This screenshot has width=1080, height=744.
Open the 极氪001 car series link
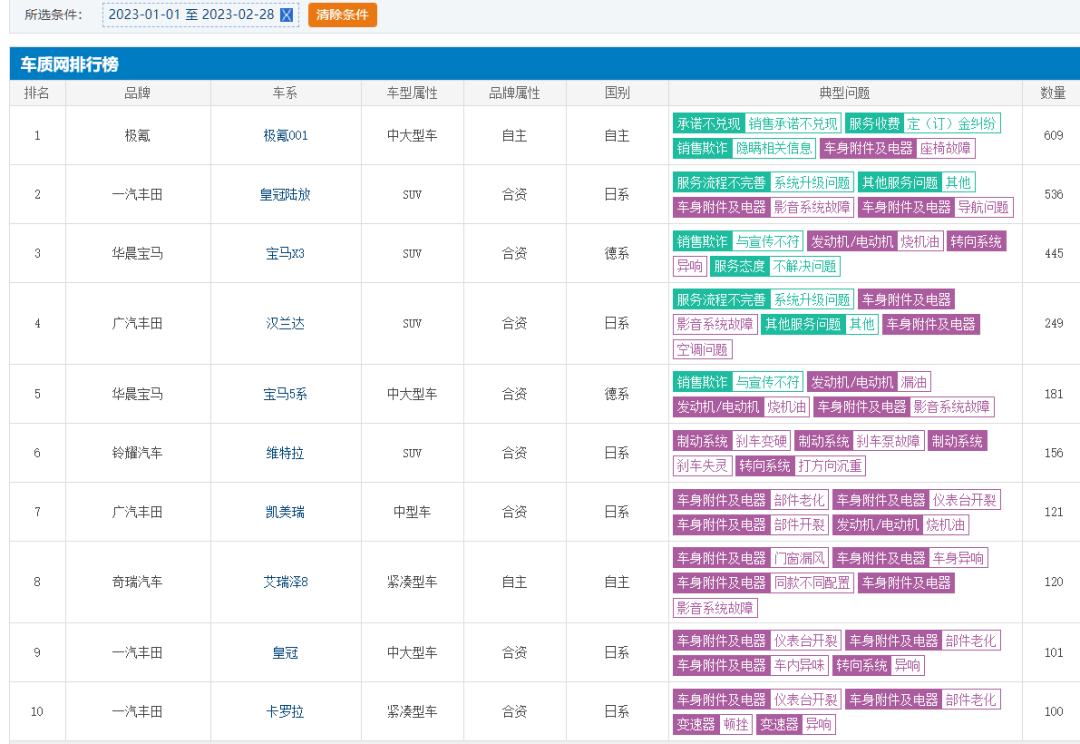[x=285, y=136]
